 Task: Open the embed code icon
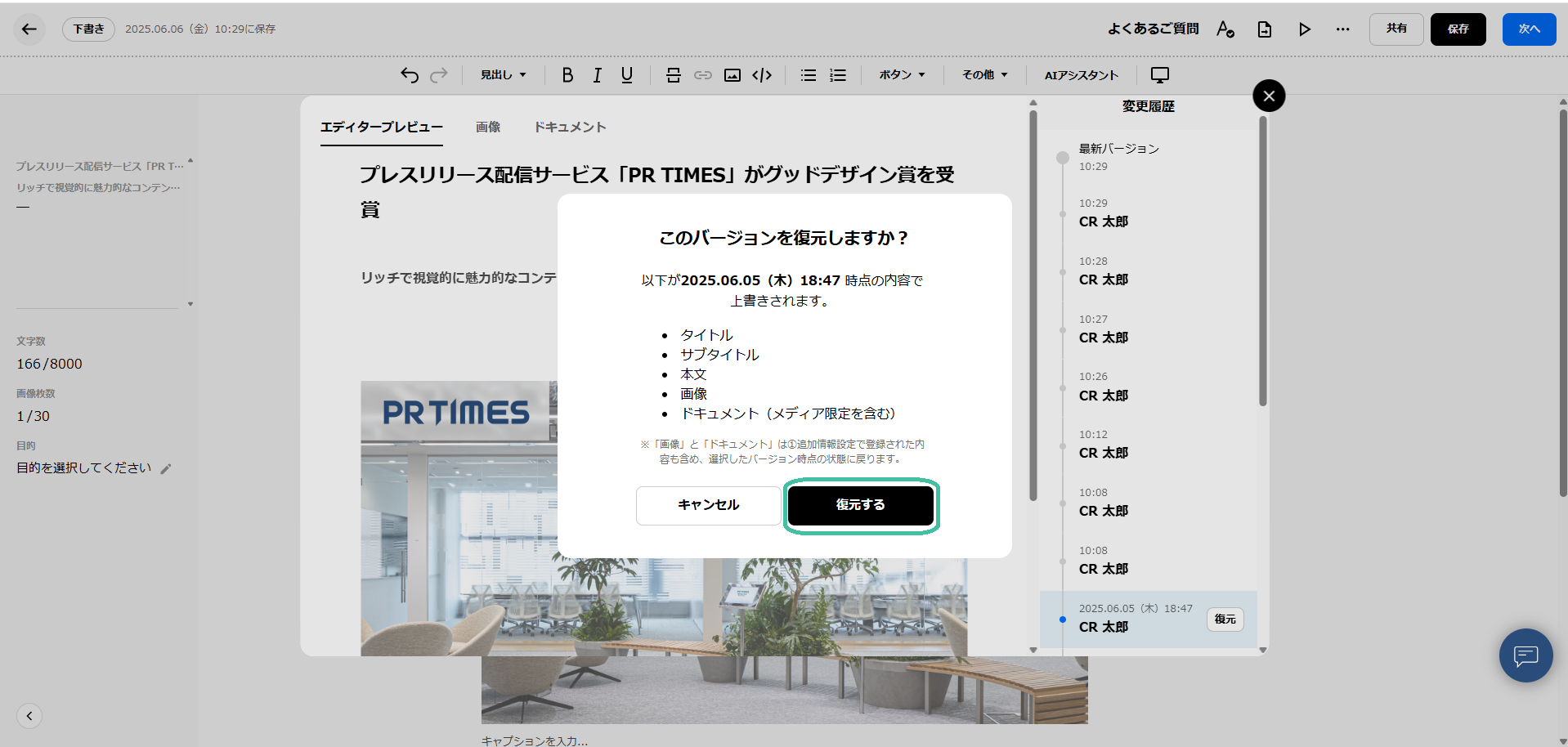(762, 75)
